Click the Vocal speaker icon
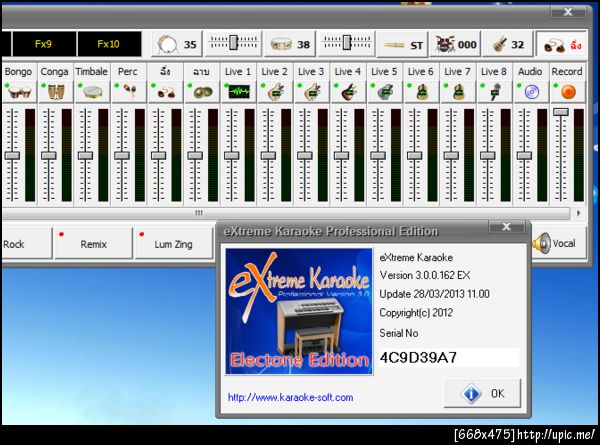 [542, 243]
